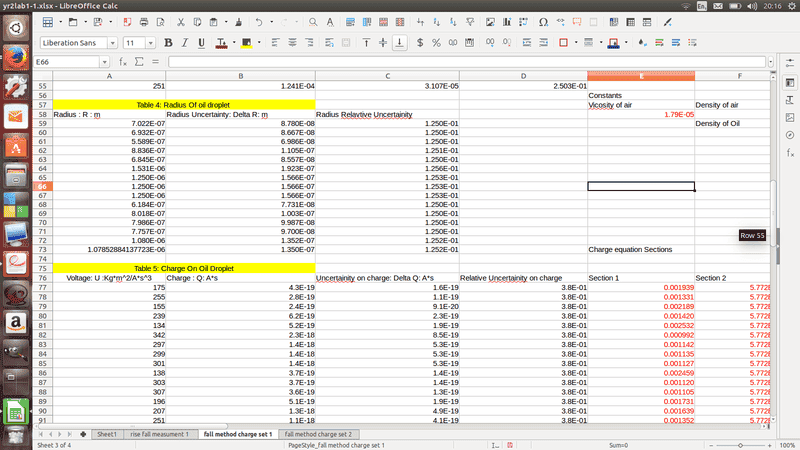Apply currency format with dollar icon
The width and height of the screenshot is (800, 450).
coord(420,43)
